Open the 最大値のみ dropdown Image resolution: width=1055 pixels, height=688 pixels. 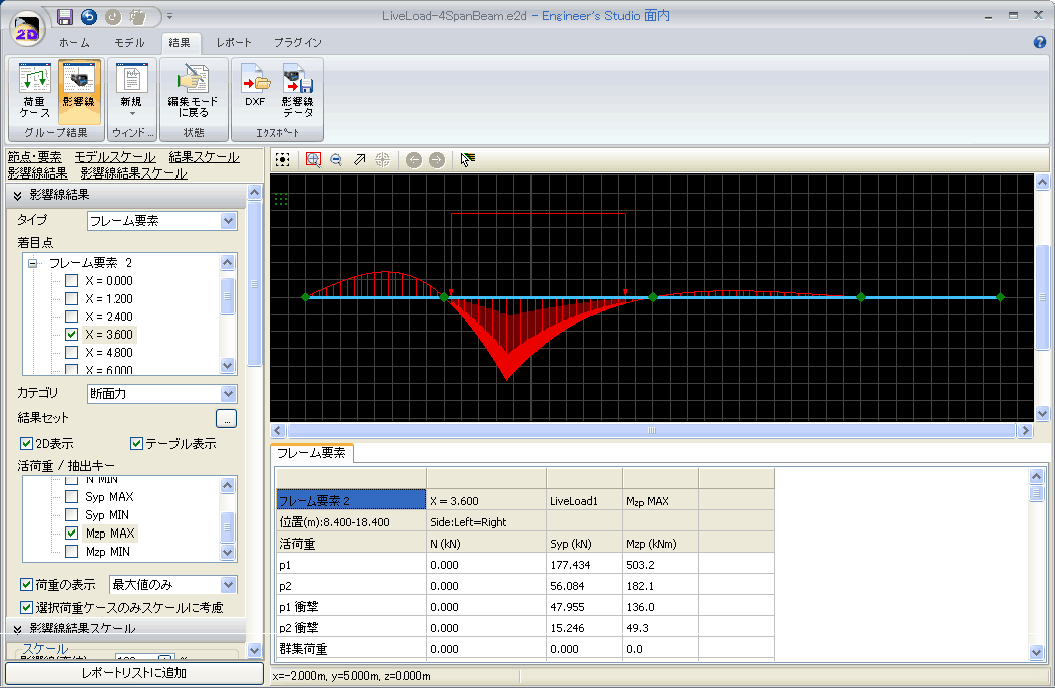pos(173,584)
